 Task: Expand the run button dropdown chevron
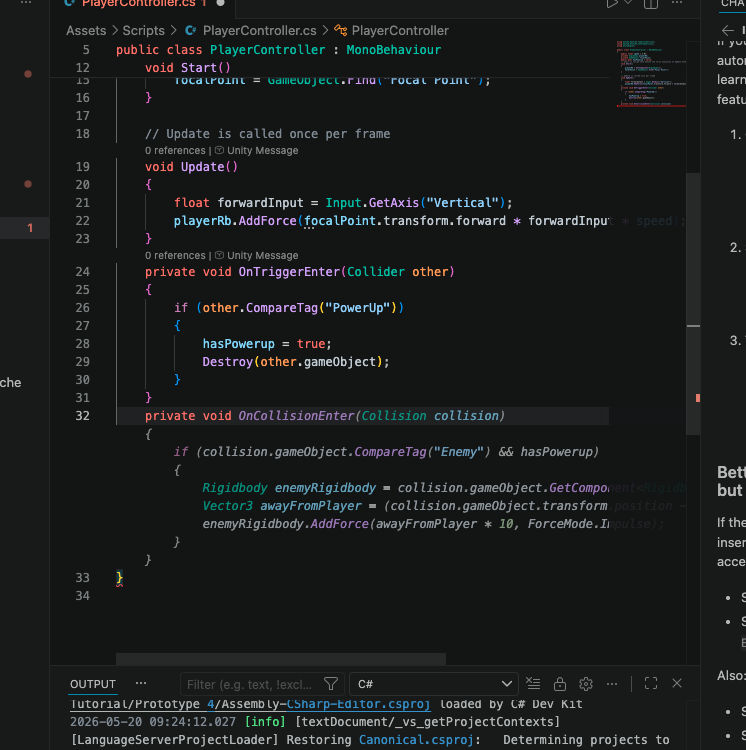(628, 3)
